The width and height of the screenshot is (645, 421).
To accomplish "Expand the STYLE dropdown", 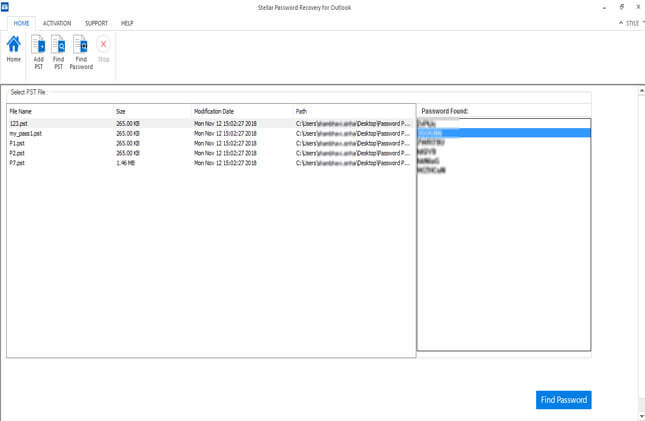I will [x=632, y=22].
